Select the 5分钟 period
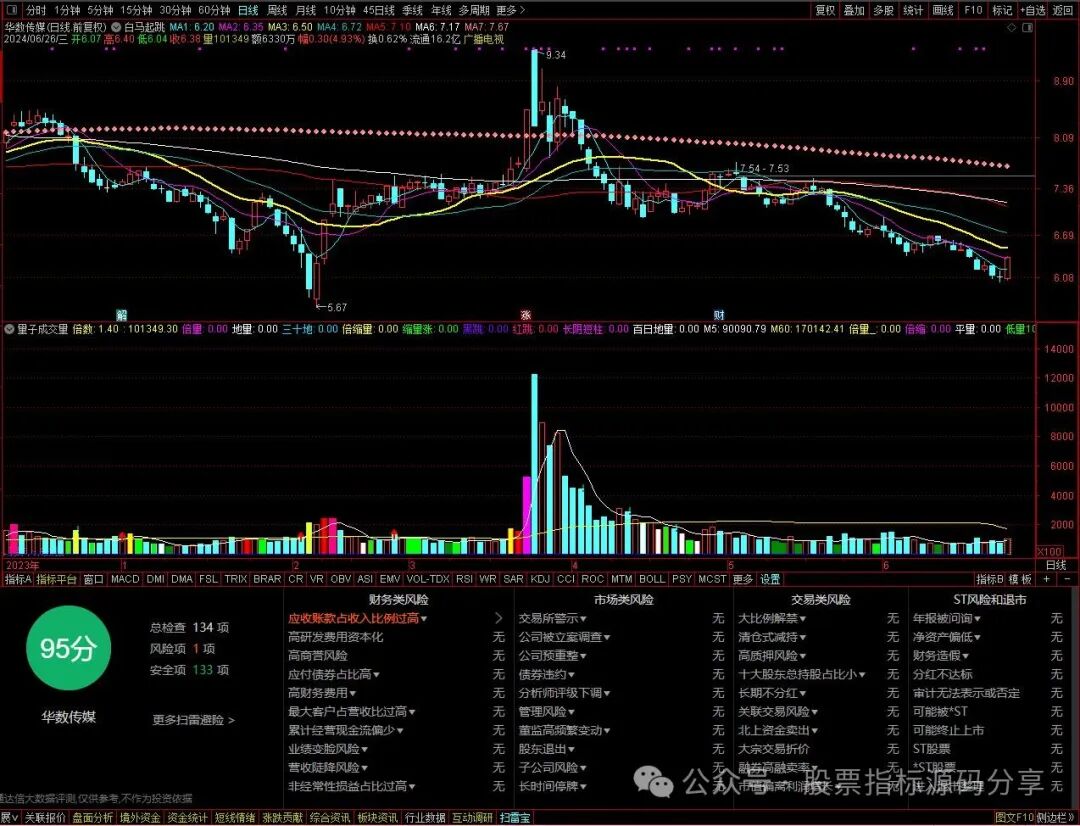 [100, 10]
